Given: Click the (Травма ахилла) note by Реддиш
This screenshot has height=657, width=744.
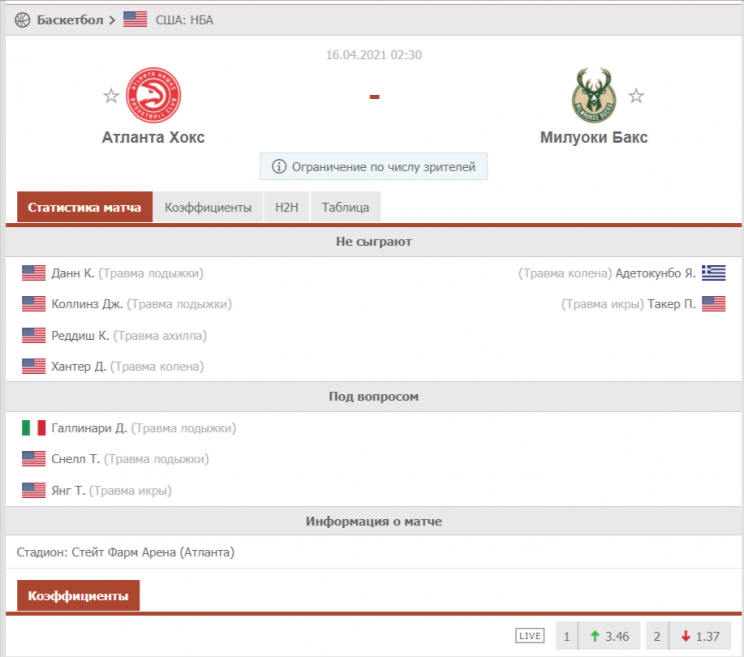Looking at the screenshot, I should (x=160, y=335).
